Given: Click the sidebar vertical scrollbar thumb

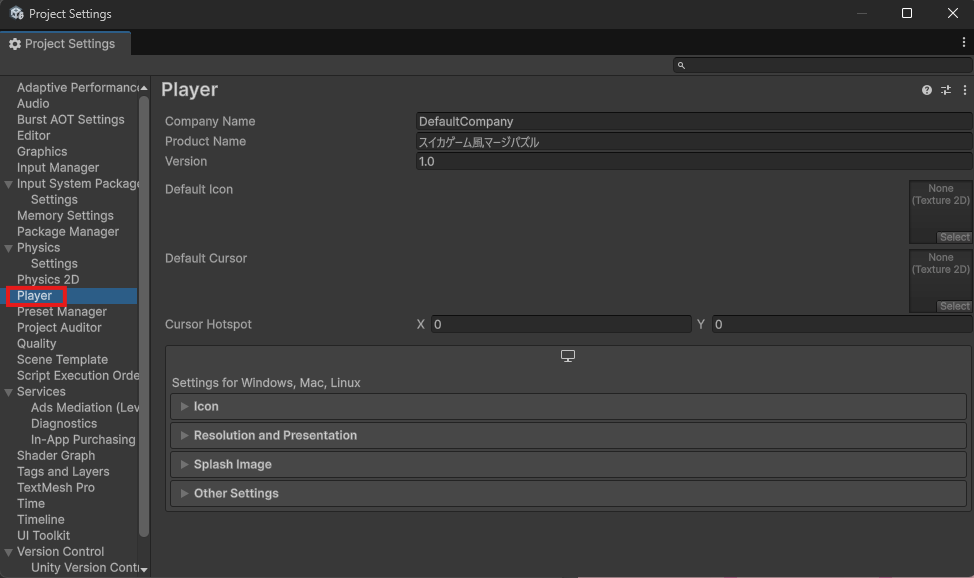Looking at the screenshot, I should click(144, 316).
